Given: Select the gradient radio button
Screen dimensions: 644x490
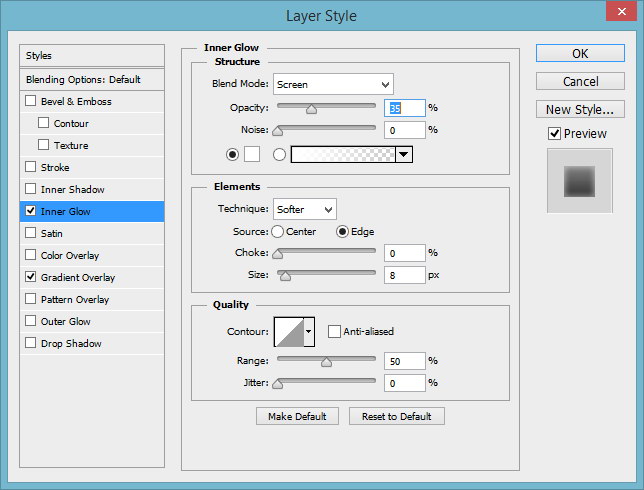Looking at the screenshot, I should coord(279,154).
